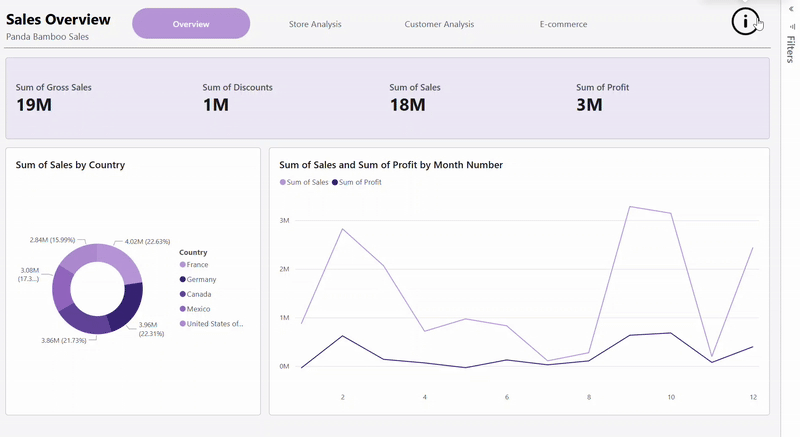Click the Sum of Sales line legend item
800x437 pixels.
(x=307, y=182)
